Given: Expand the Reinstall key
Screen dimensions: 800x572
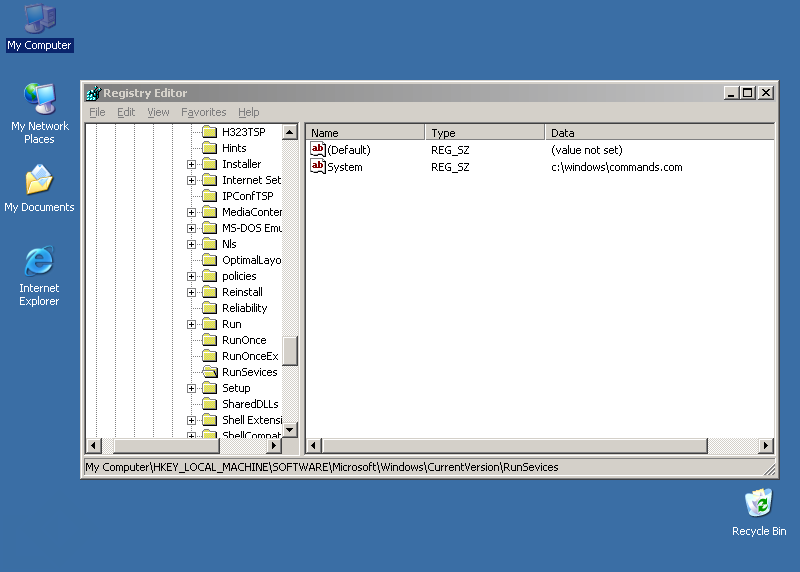Looking at the screenshot, I should (x=191, y=292).
